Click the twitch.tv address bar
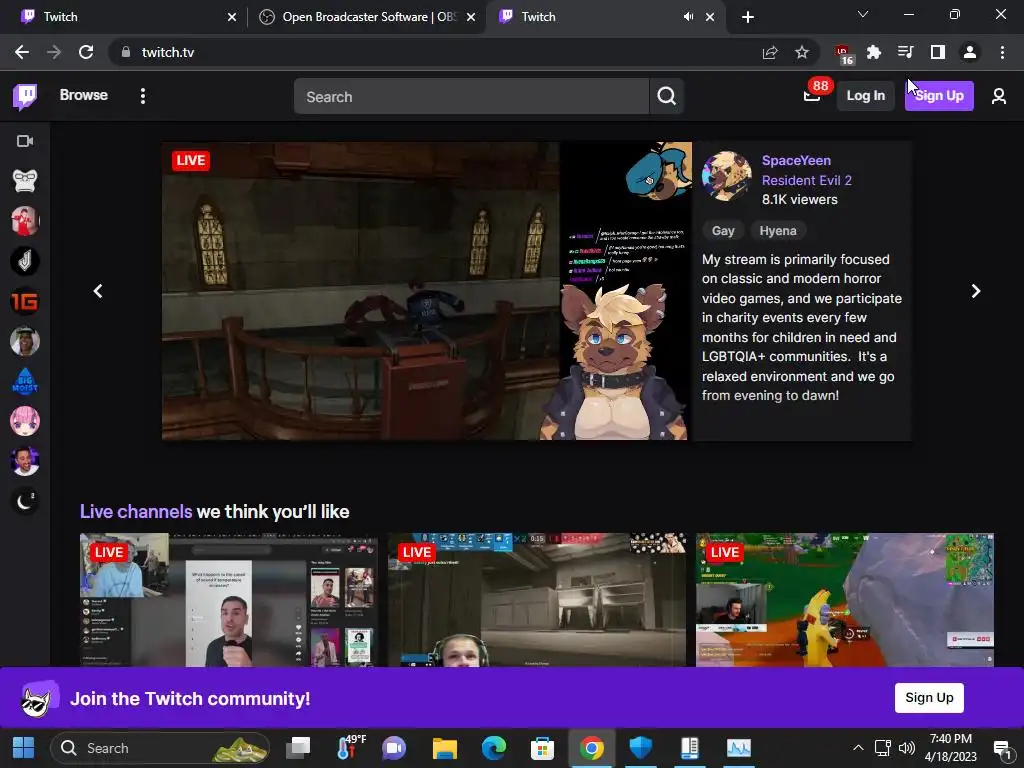 pos(431,52)
